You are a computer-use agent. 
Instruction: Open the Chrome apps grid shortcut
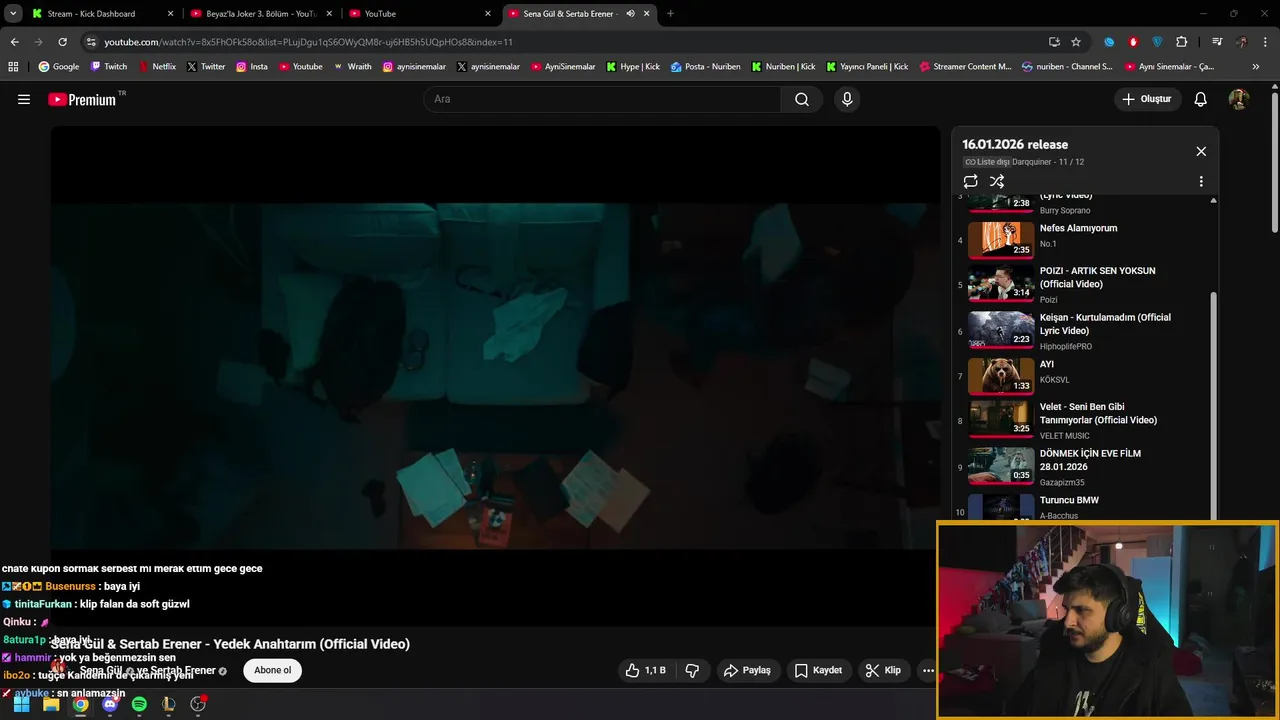(x=13, y=67)
